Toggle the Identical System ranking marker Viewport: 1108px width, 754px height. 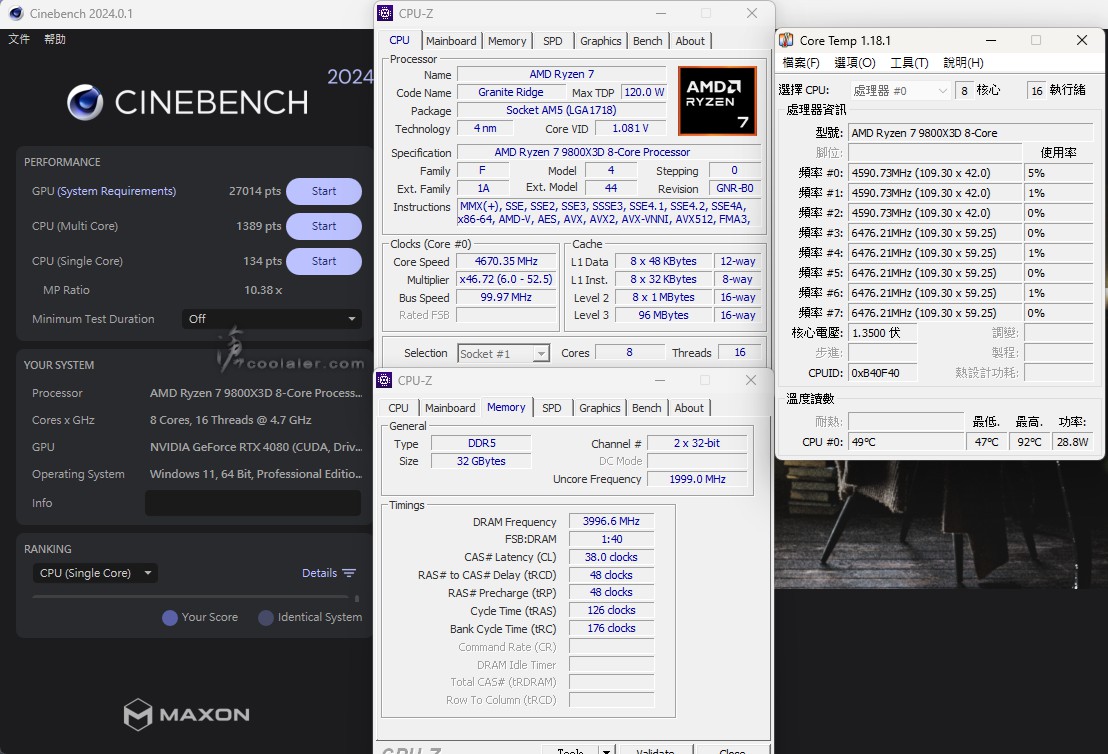click(x=266, y=618)
